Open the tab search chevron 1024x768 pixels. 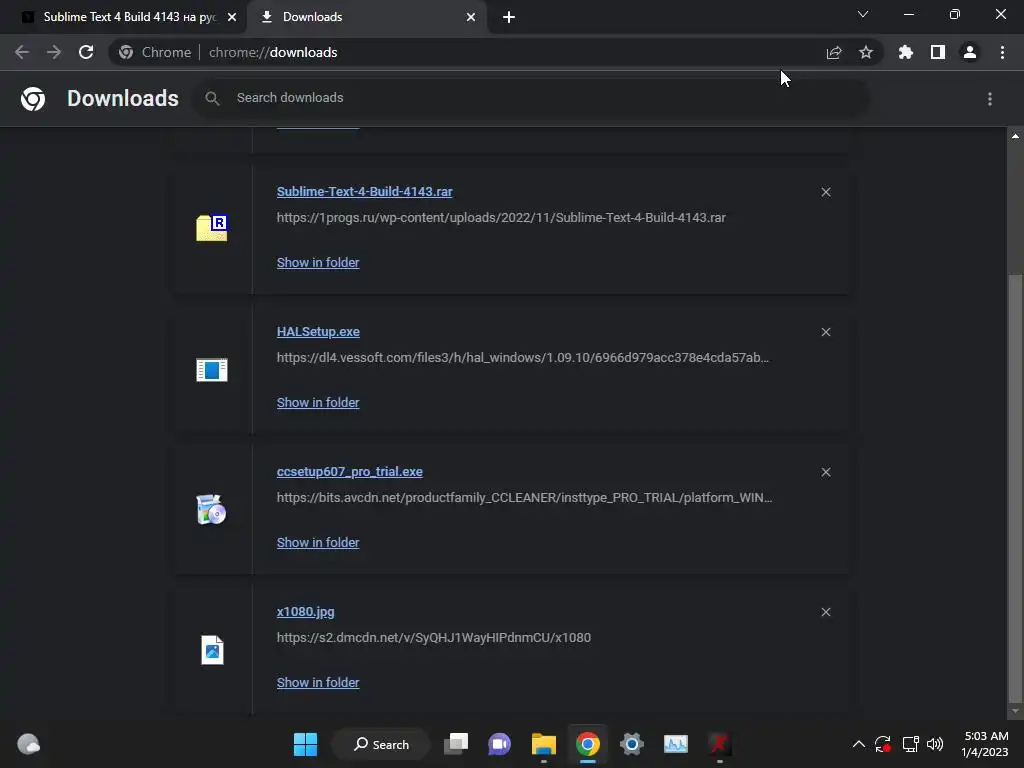863,14
